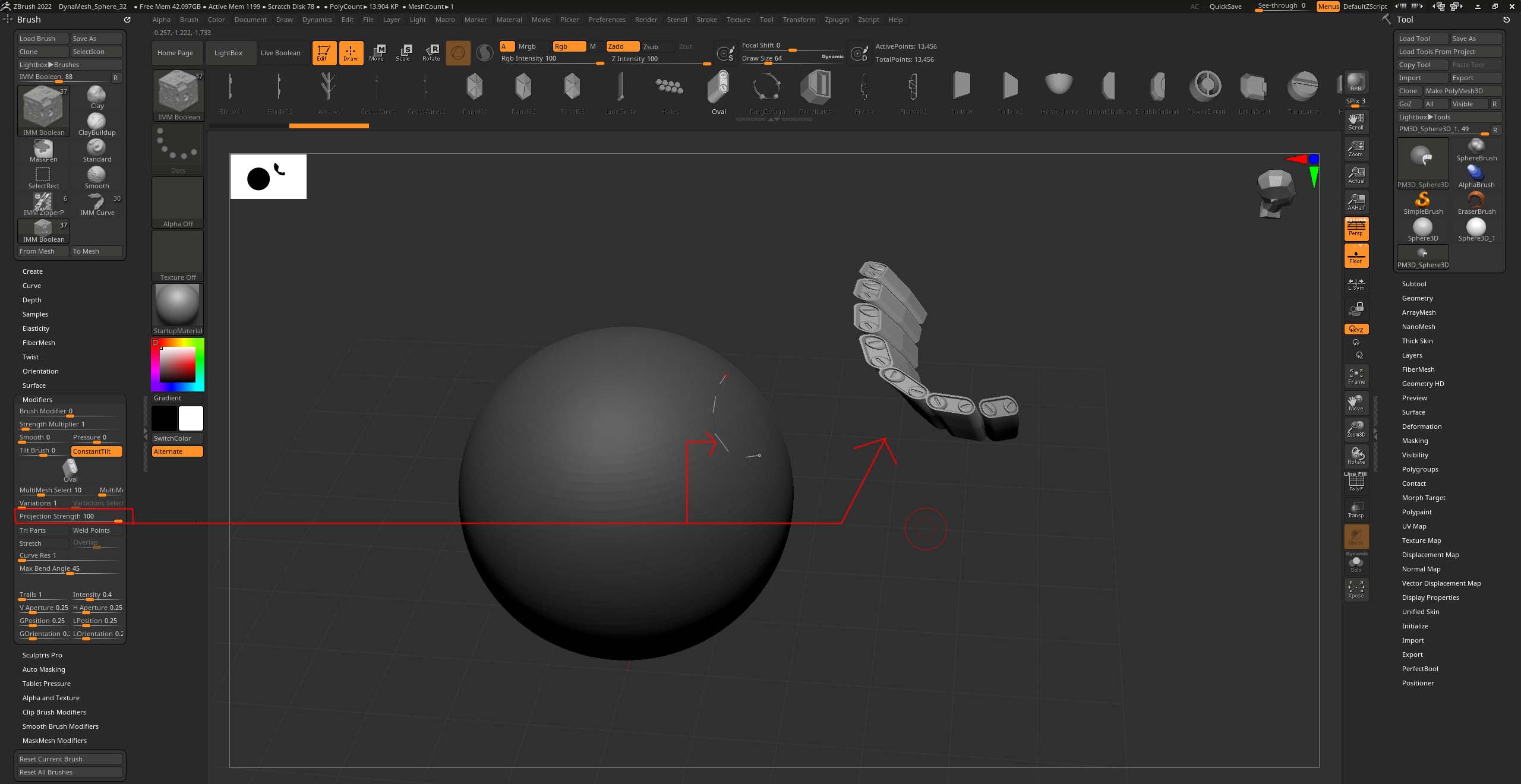Click the StartupMaterial thumbnail

tap(178, 309)
